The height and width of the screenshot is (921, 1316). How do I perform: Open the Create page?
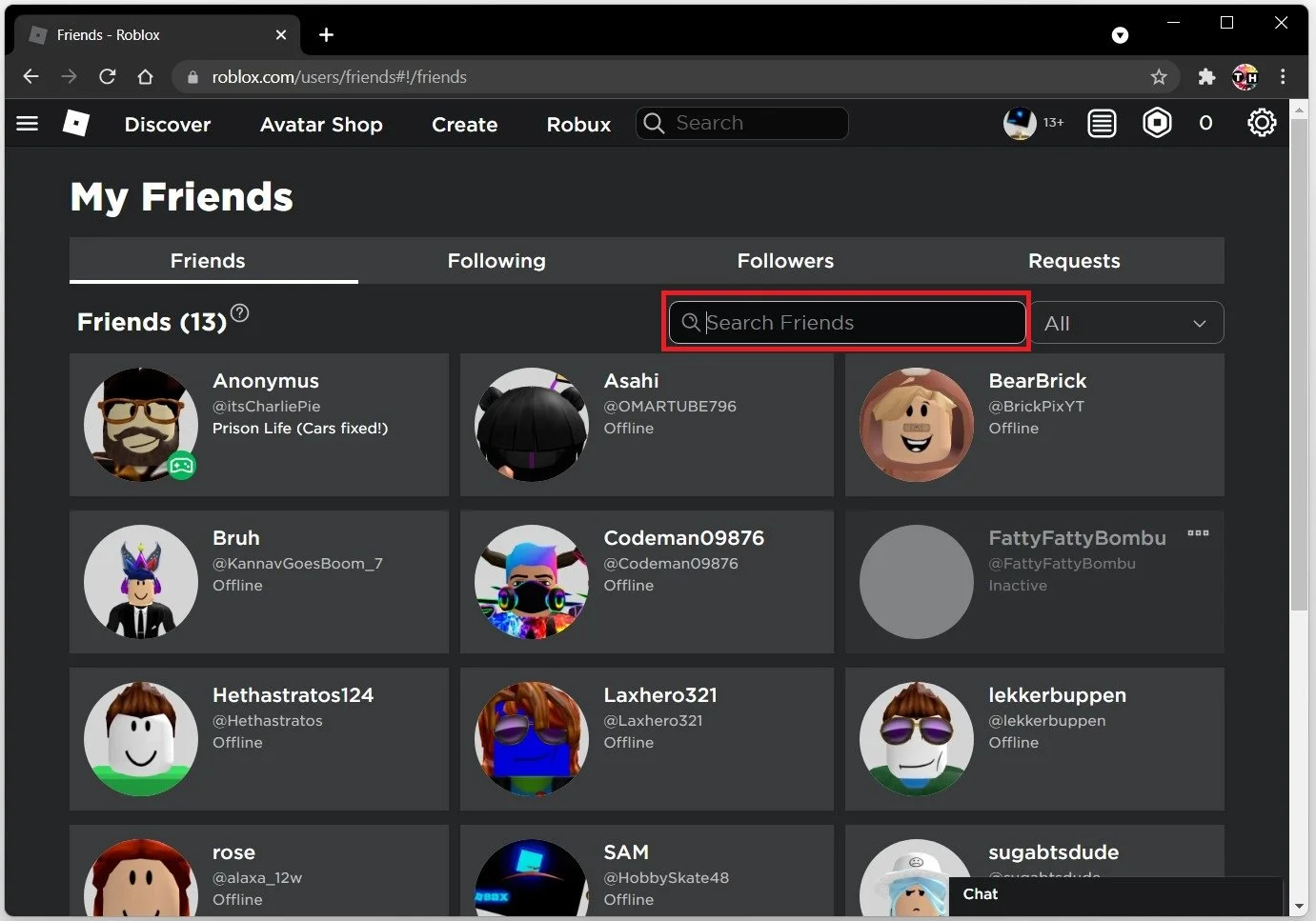point(464,125)
